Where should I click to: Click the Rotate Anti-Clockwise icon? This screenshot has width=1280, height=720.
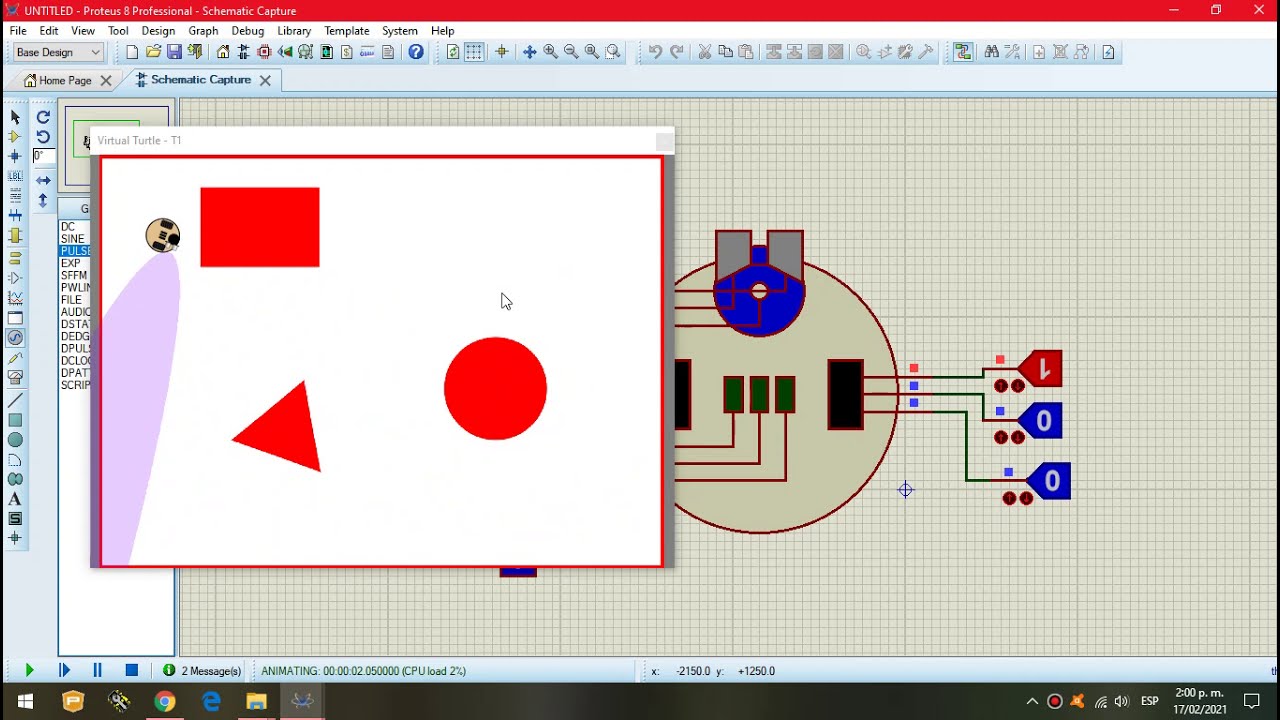pyautogui.click(x=43, y=137)
